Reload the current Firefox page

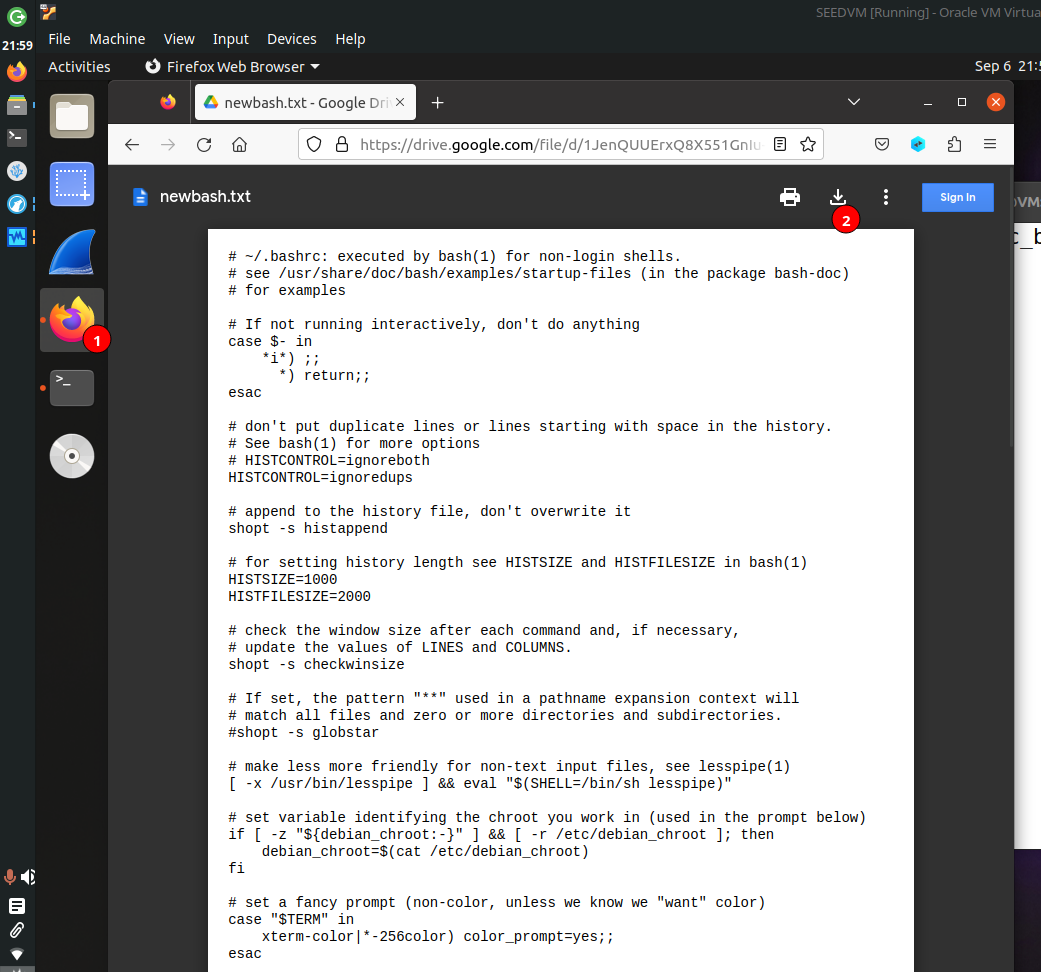click(204, 144)
